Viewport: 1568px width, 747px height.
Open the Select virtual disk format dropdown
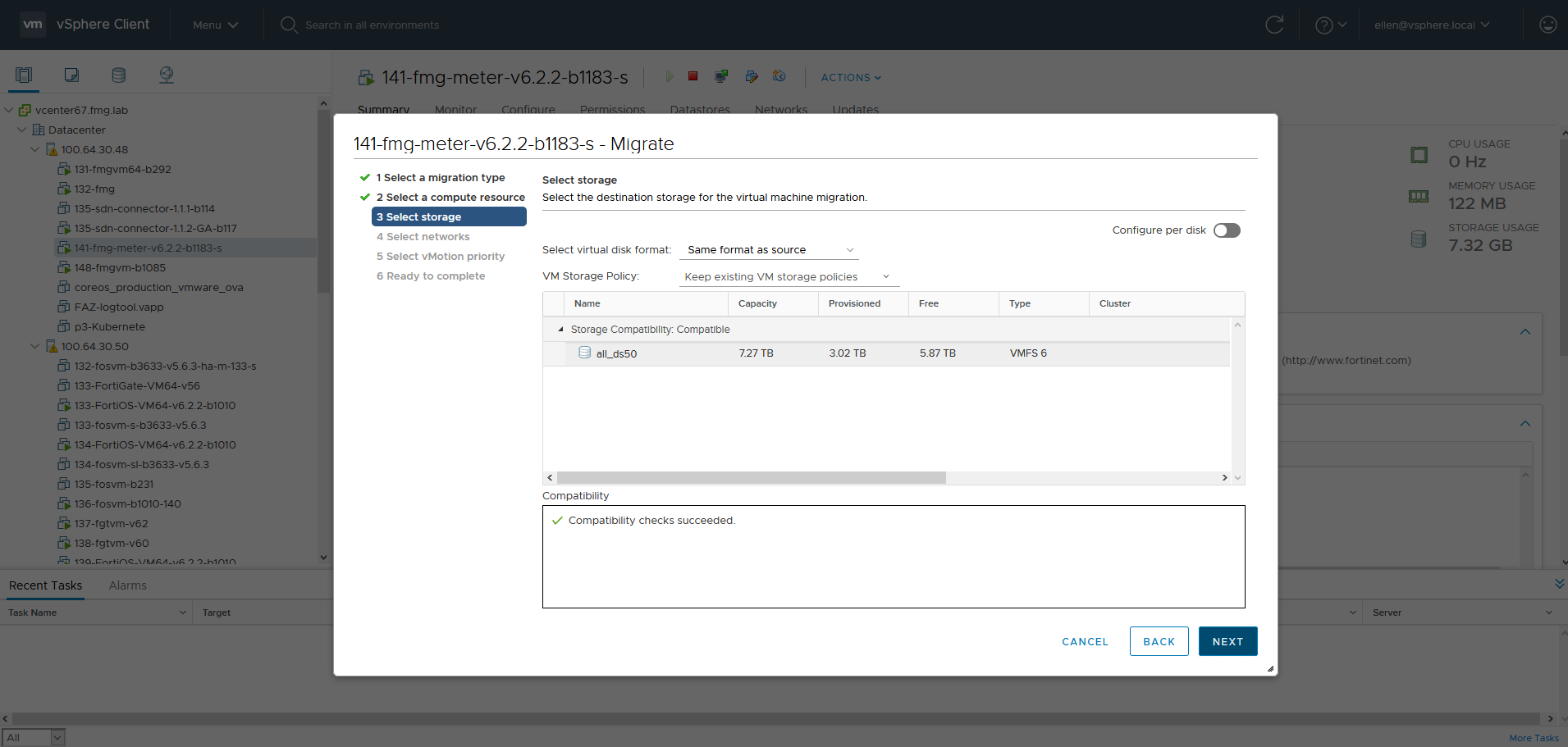[x=769, y=250]
